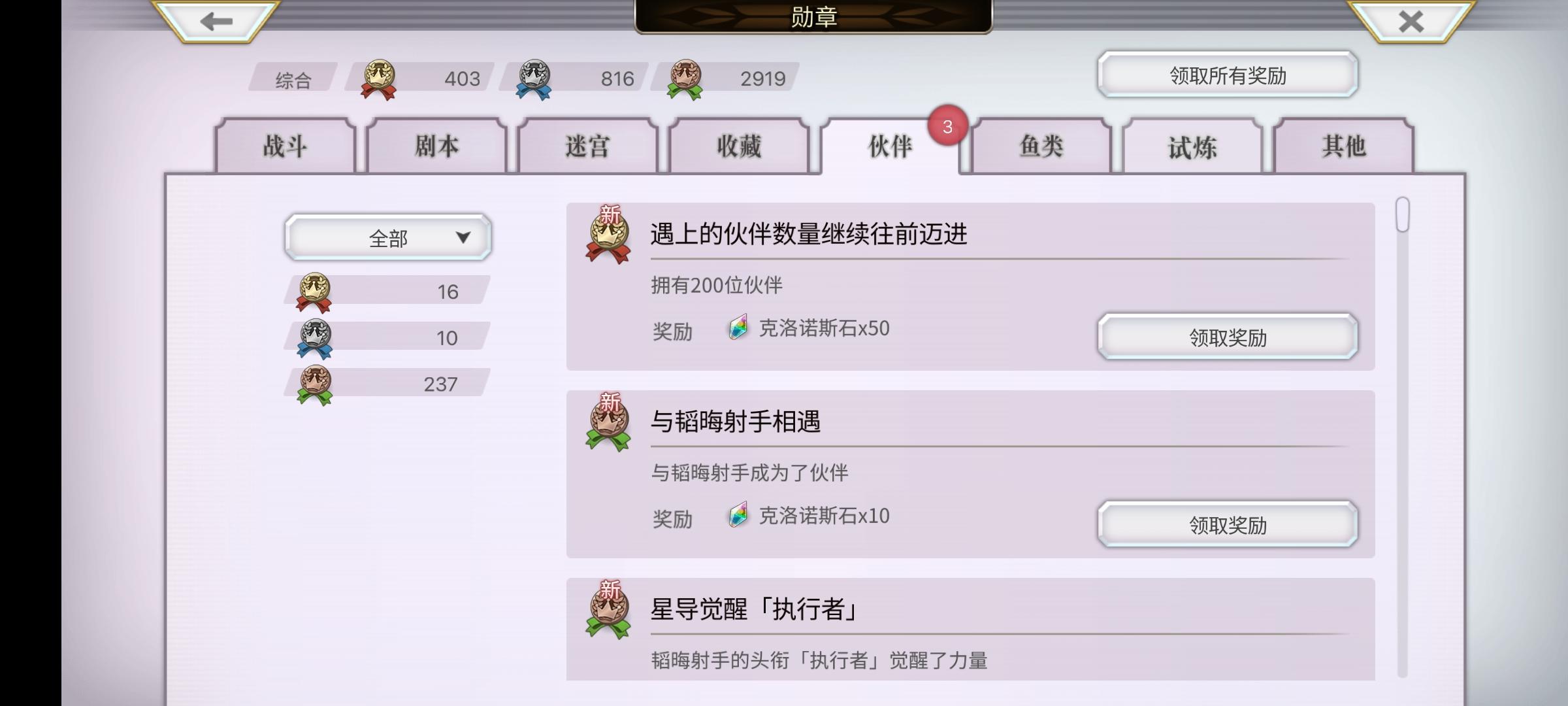The width and height of the screenshot is (1568, 706).
Task: Claim reward for owning 200 partners
Action: tap(1228, 337)
